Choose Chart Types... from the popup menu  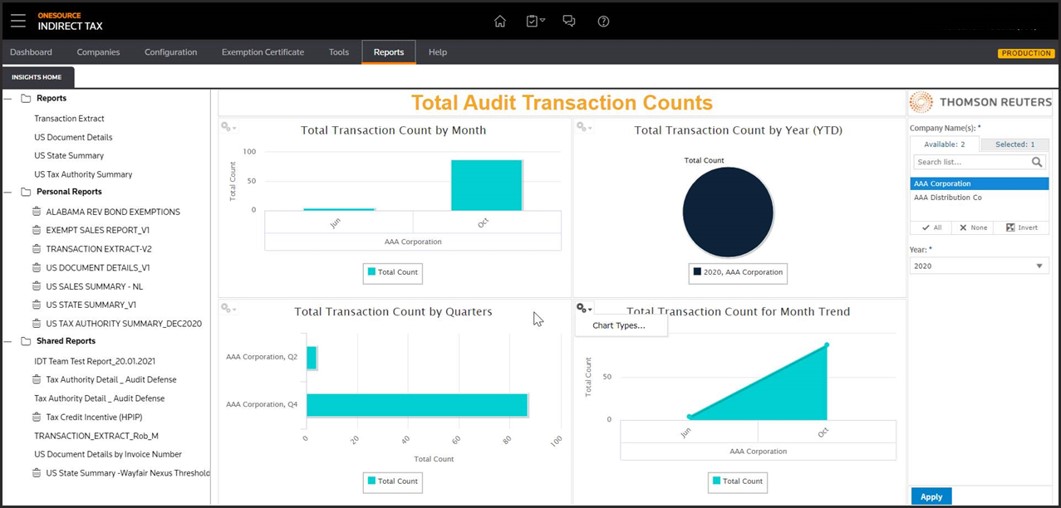click(619, 326)
